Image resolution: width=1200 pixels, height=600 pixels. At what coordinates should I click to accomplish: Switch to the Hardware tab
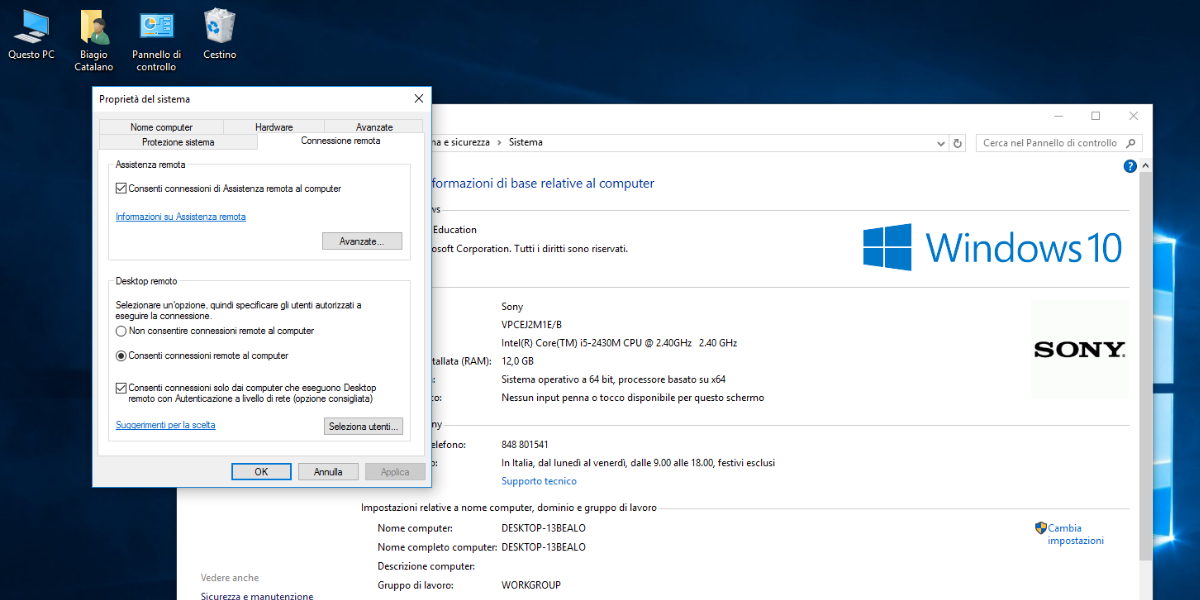[274, 127]
